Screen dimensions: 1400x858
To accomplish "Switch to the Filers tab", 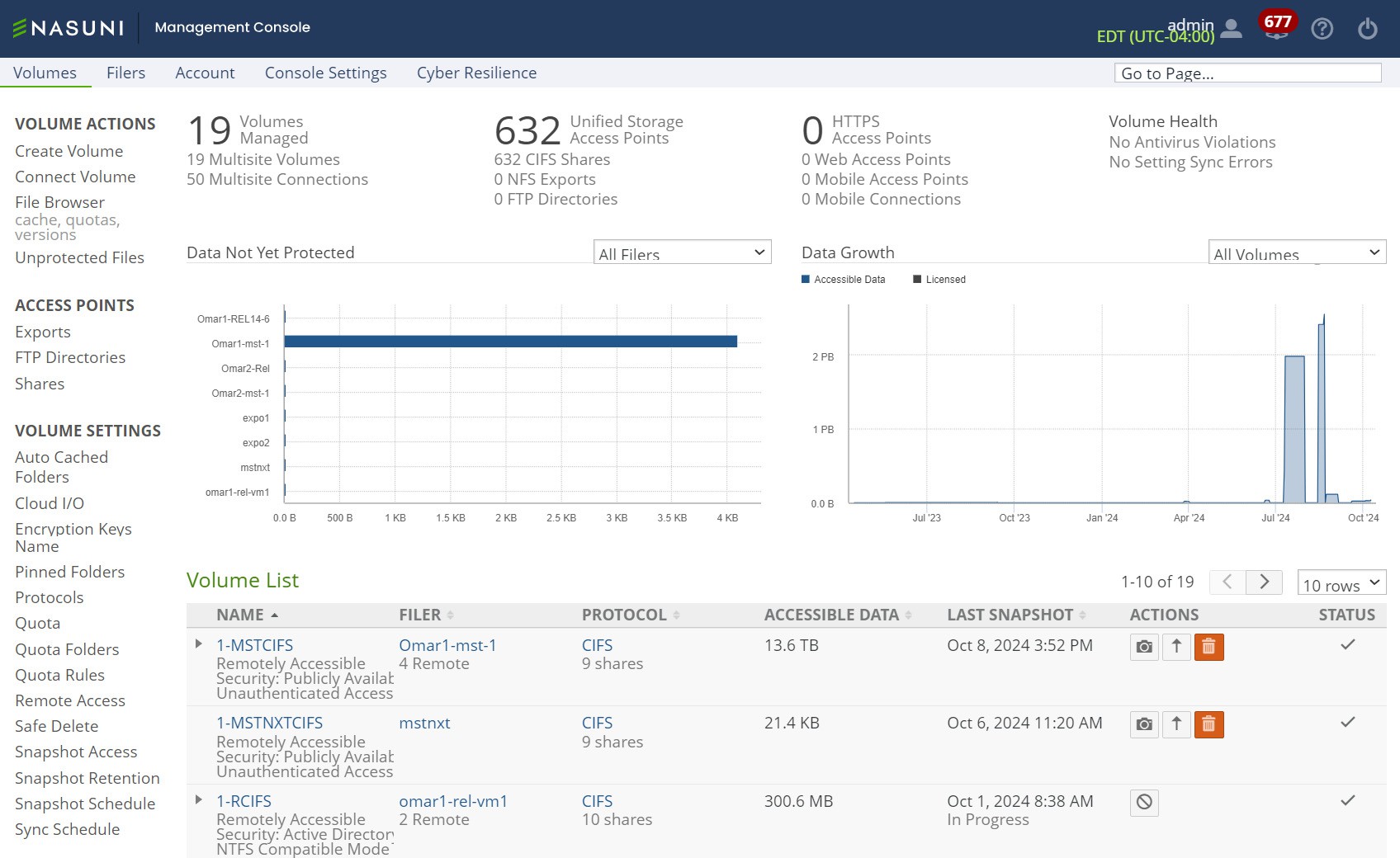I will (125, 73).
